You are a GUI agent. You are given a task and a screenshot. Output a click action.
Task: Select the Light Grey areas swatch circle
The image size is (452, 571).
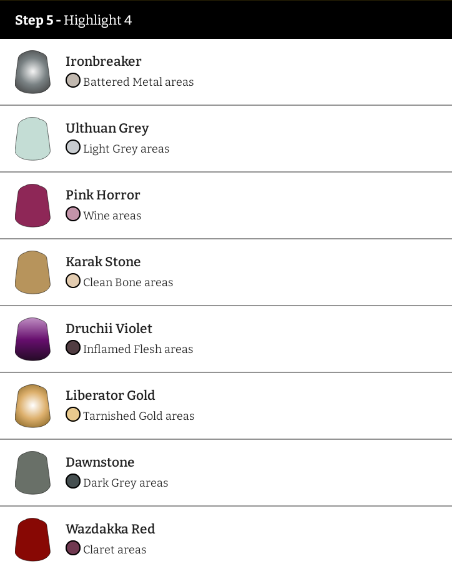(x=73, y=147)
